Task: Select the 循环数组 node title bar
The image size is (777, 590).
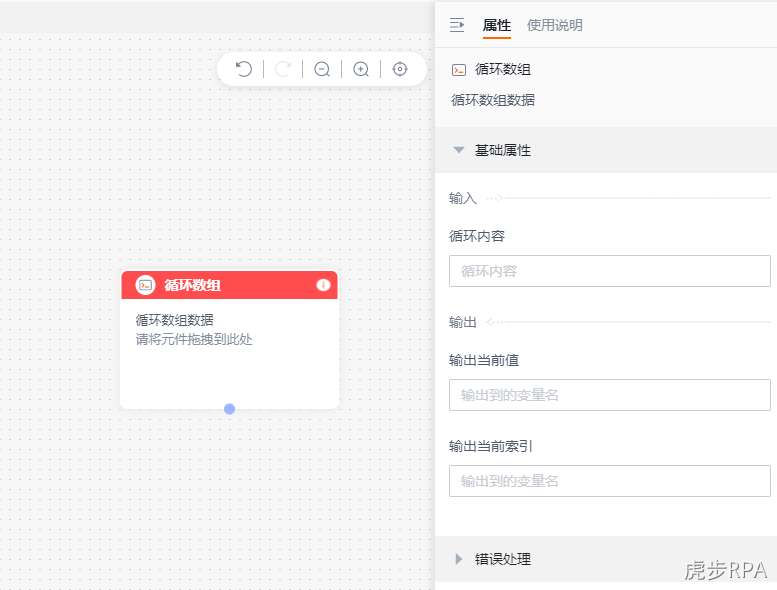Action: (229, 285)
